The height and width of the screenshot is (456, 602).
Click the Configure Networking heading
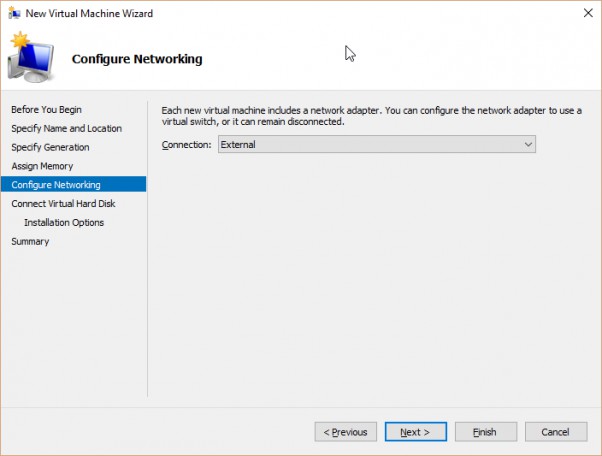coord(137,59)
